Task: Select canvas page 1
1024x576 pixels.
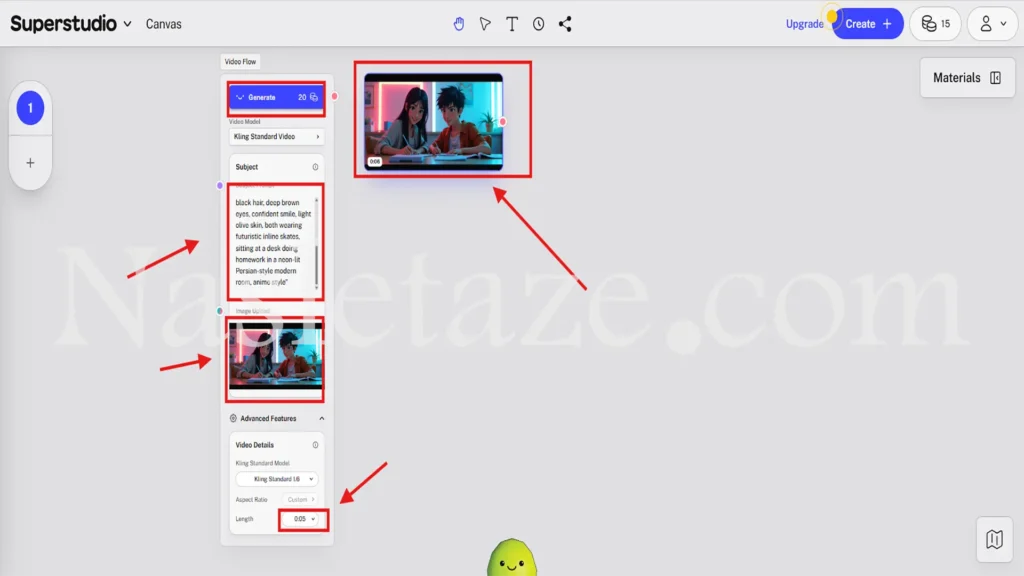Action: click(30, 108)
